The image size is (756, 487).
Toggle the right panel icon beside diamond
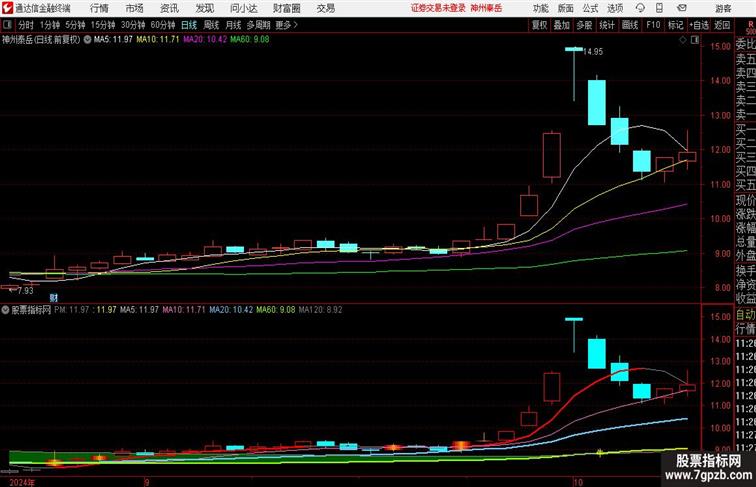point(695,40)
